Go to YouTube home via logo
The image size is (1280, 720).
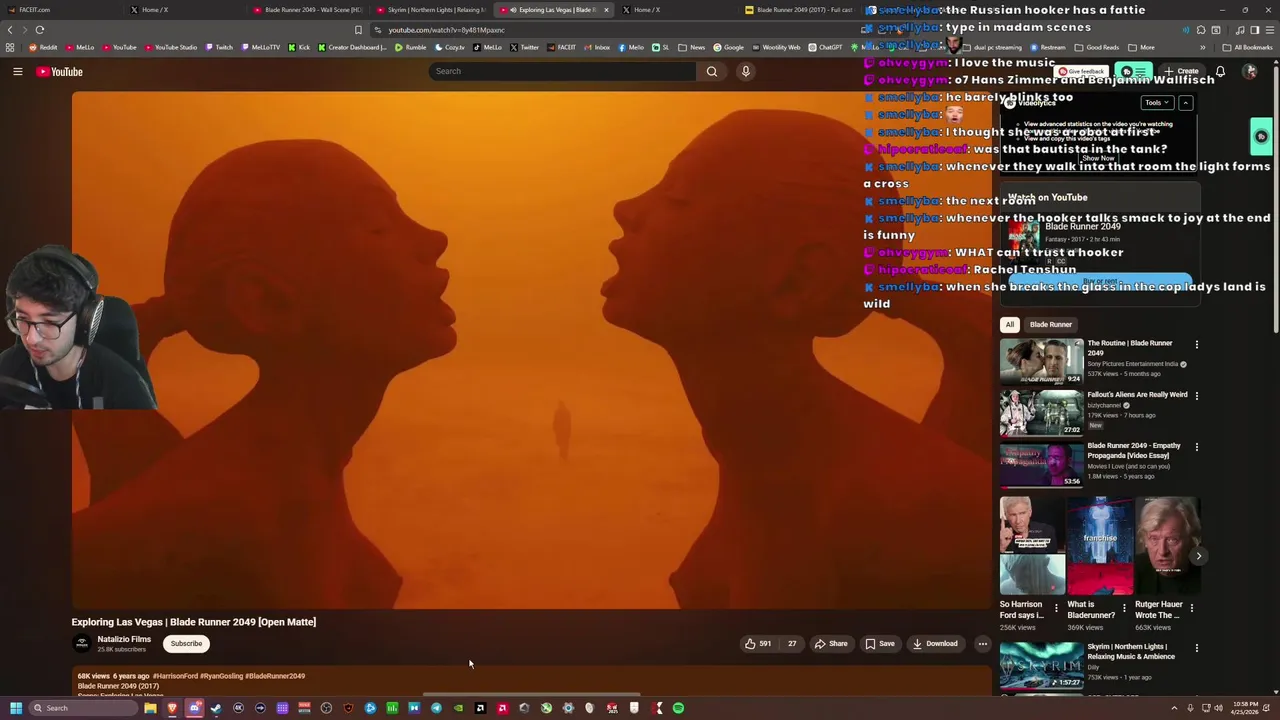coord(59,71)
